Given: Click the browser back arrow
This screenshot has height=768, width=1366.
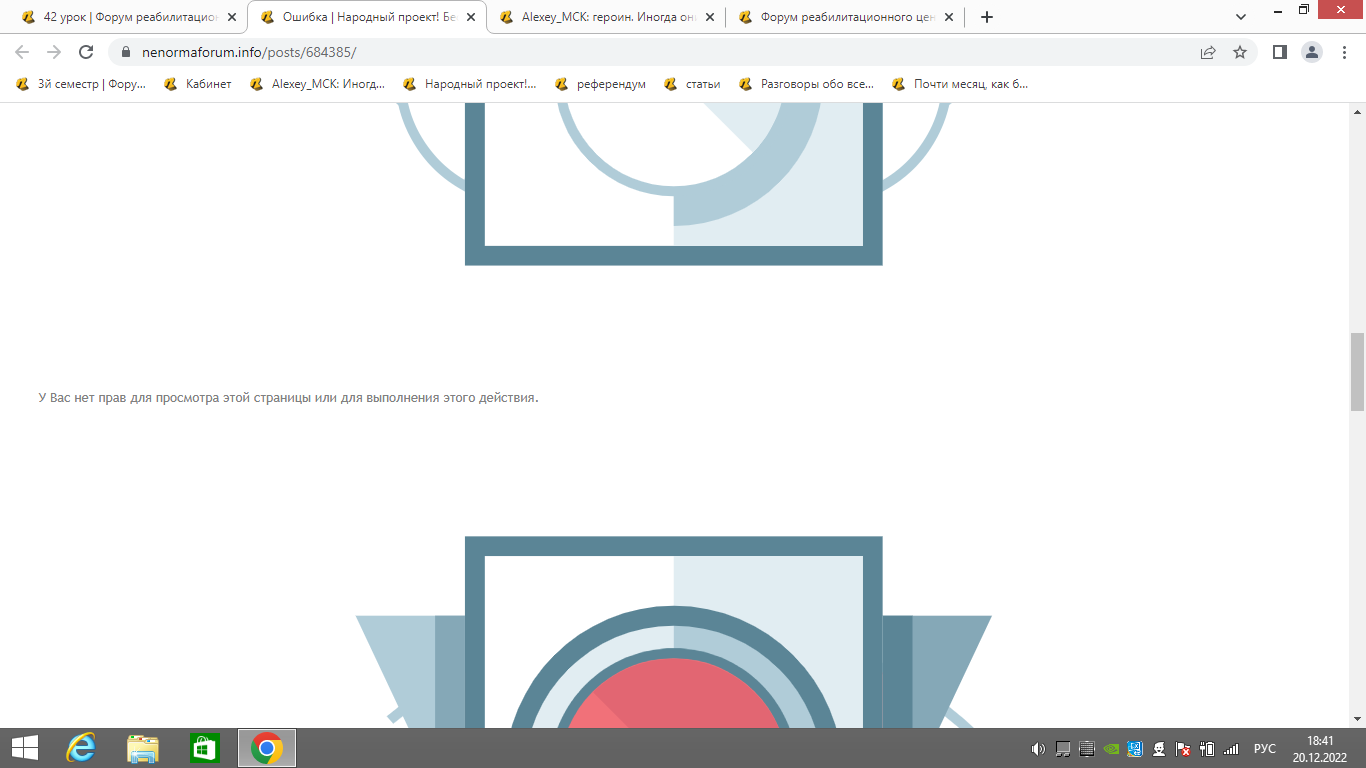Looking at the screenshot, I should (x=22, y=52).
